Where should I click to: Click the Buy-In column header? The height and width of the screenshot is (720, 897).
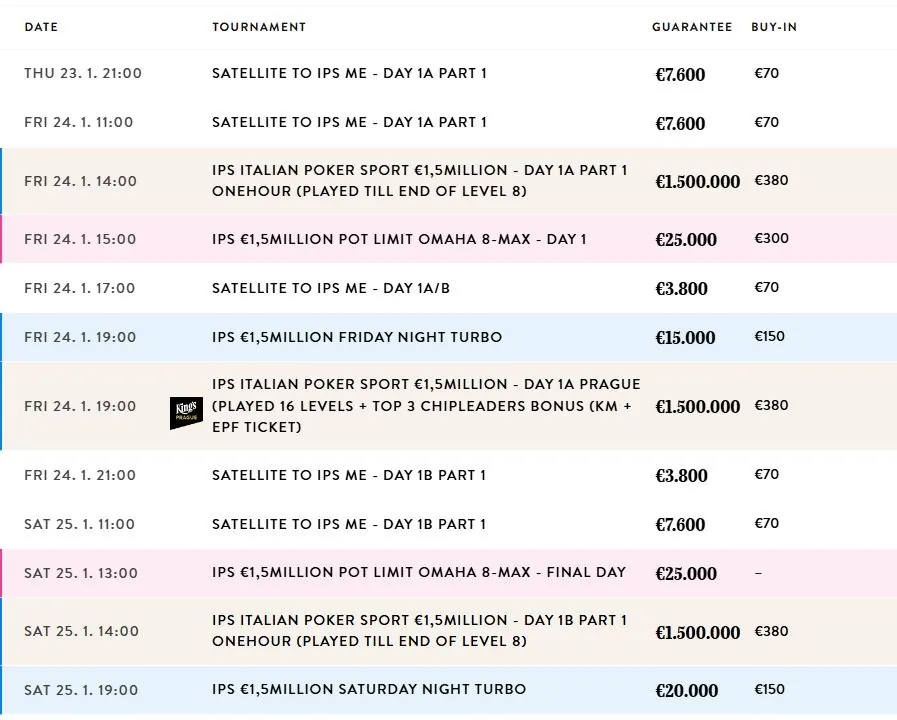click(774, 27)
